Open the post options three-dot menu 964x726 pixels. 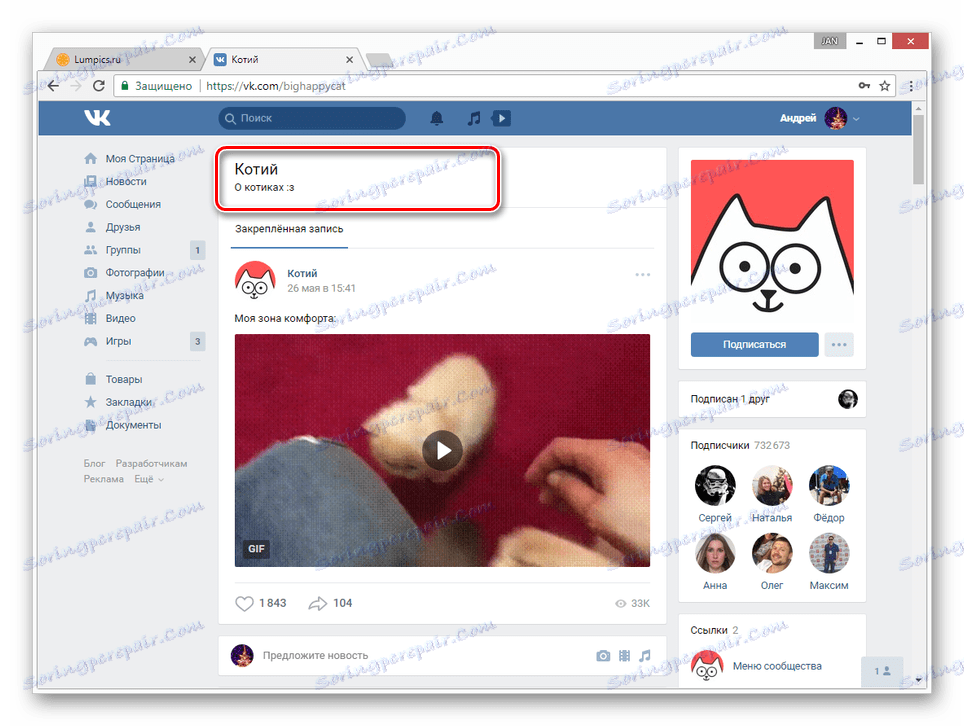tap(642, 275)
